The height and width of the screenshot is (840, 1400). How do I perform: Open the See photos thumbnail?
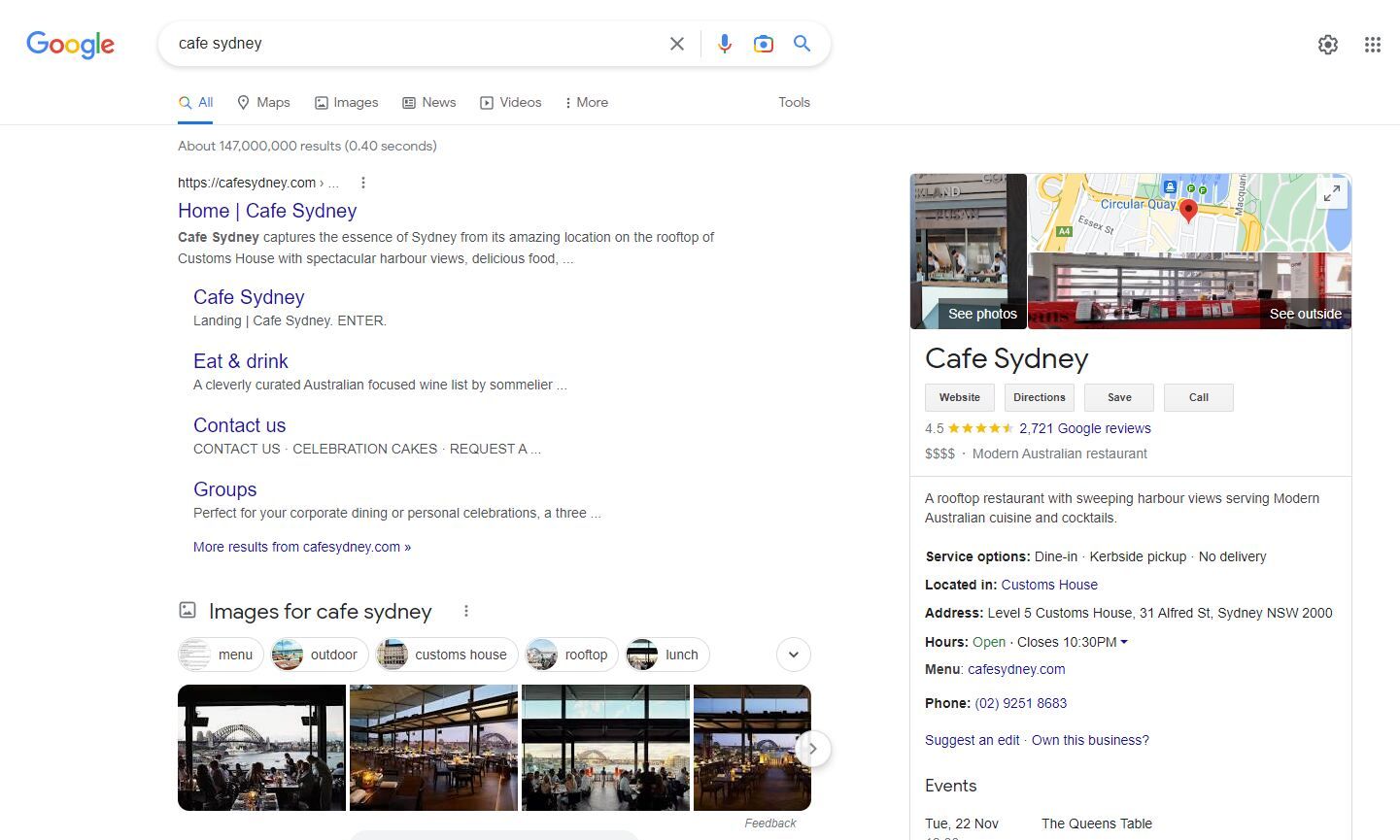[969, 252]
